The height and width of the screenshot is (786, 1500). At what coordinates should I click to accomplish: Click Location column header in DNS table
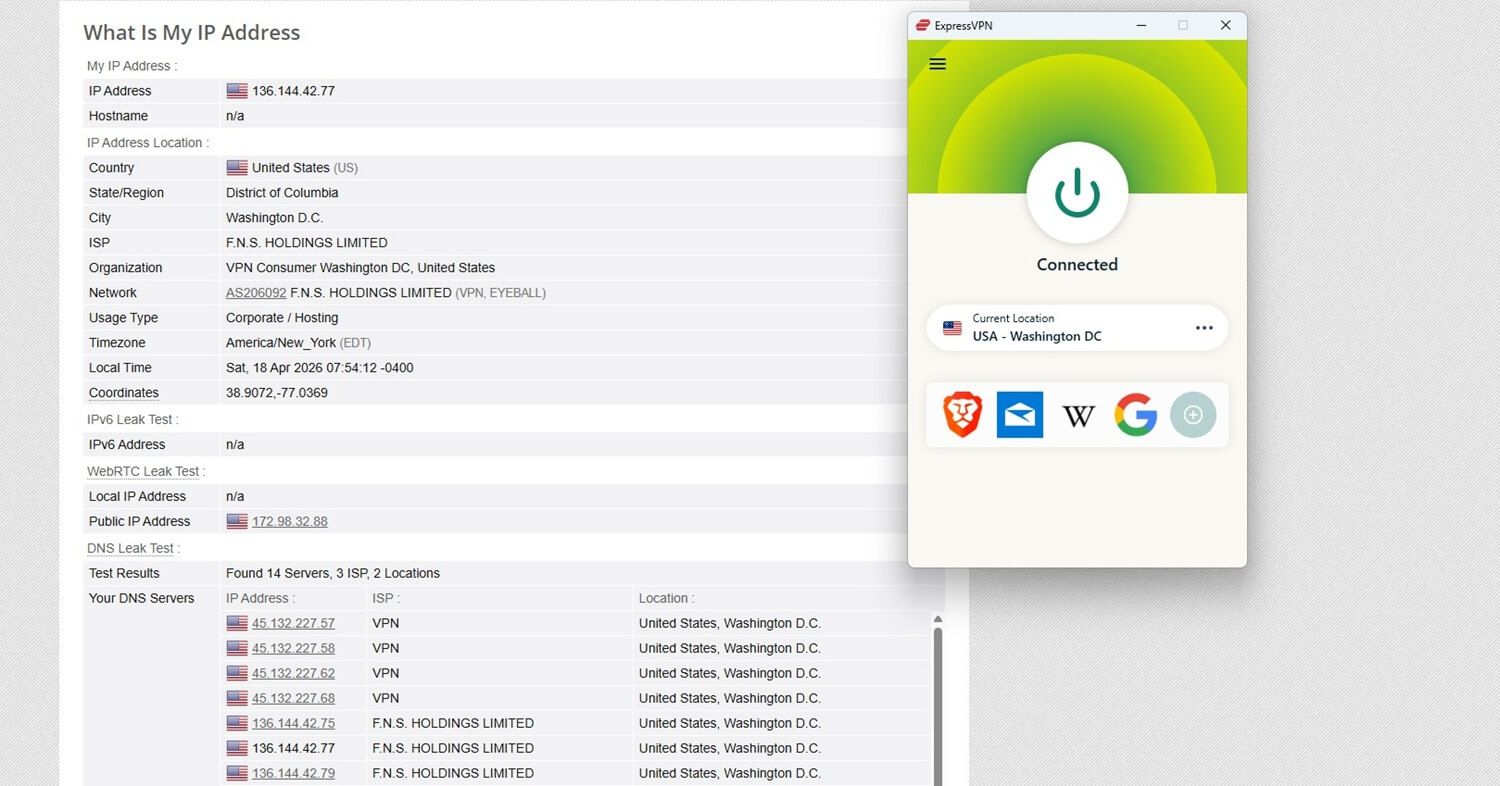[667, 598]
